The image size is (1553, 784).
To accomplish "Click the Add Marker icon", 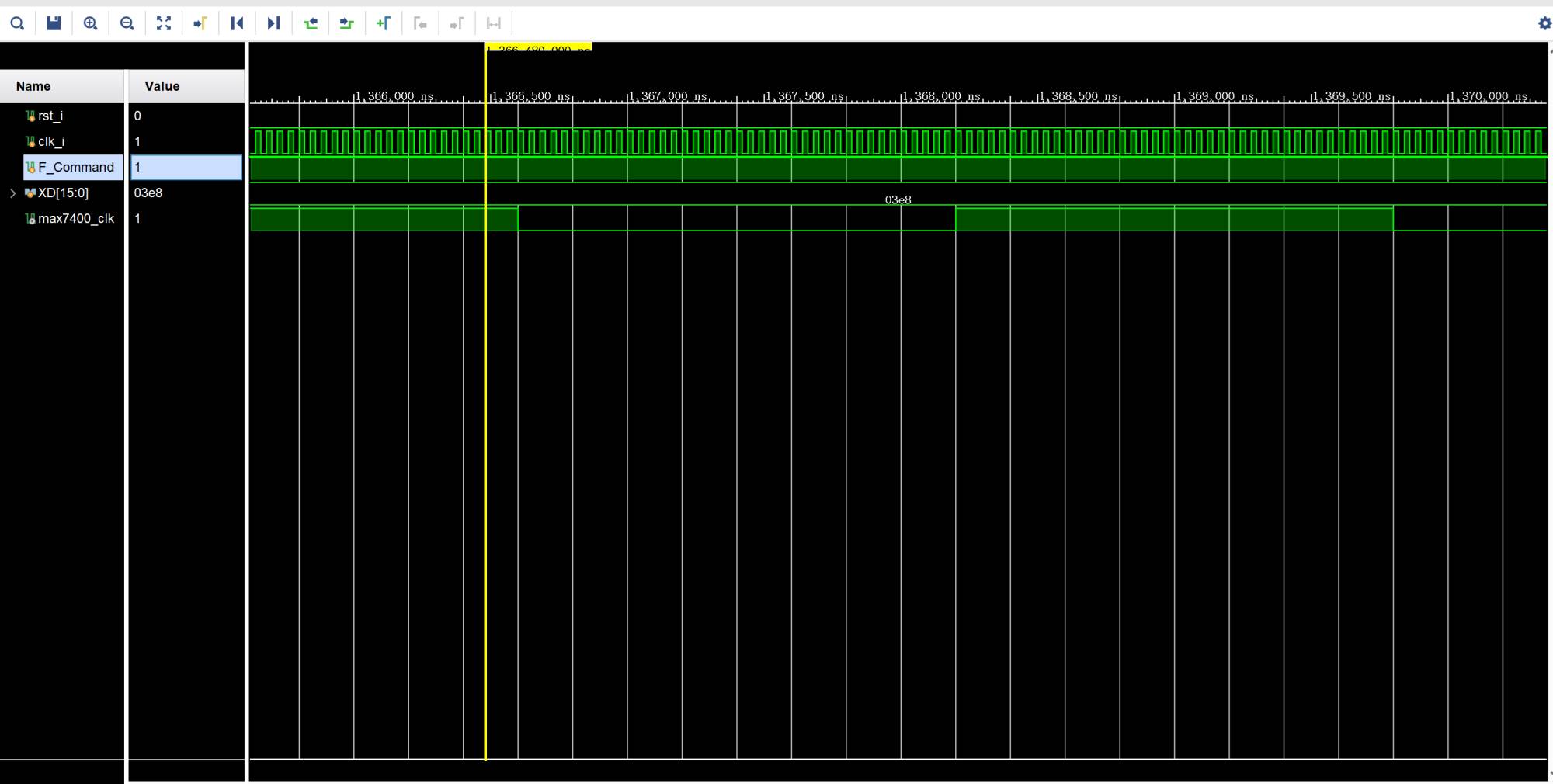I will coord(384,23).
